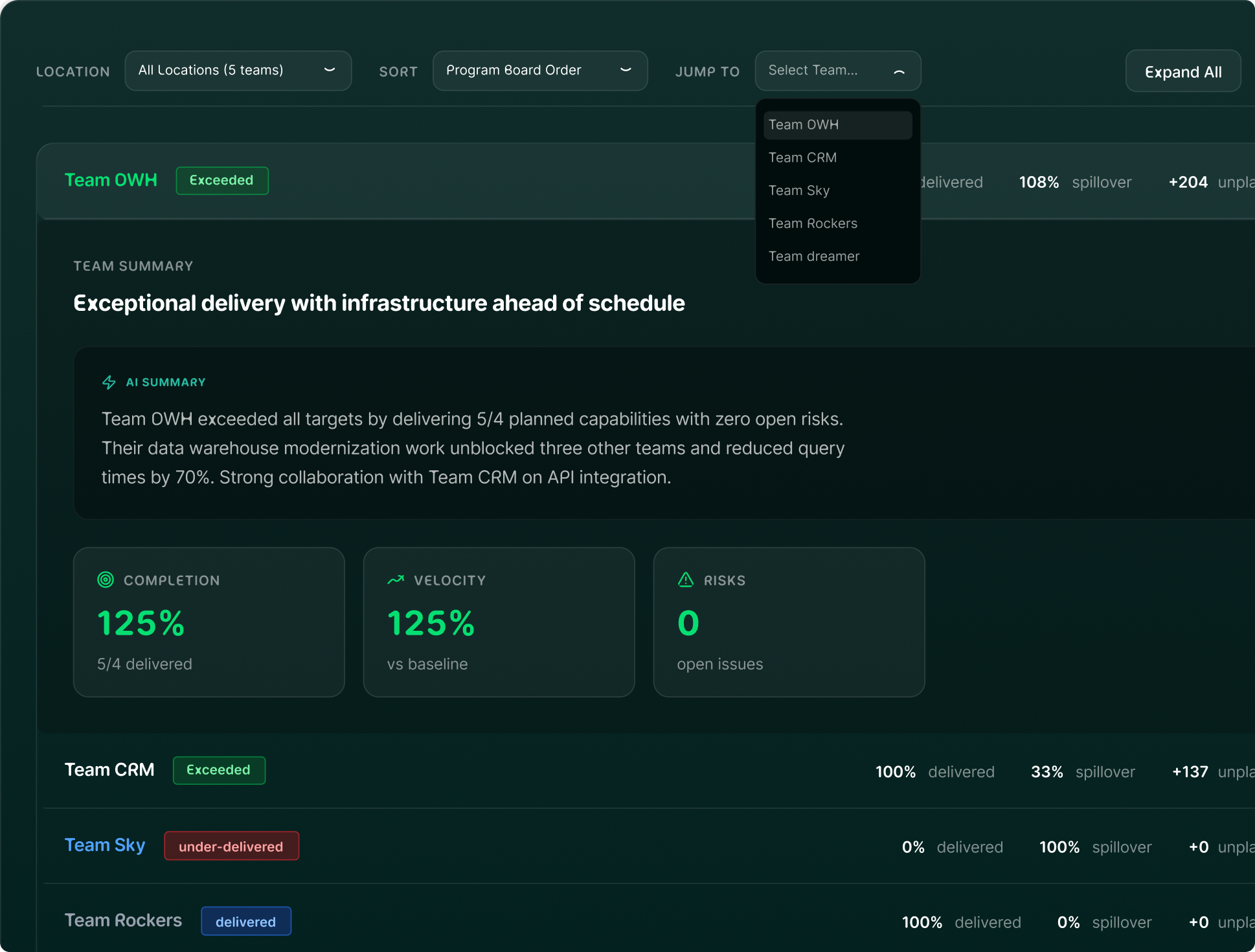This screenshot has height=952, width=1255.
Task: Select Team Rockers in the jump-to menu
Action: 837,224
